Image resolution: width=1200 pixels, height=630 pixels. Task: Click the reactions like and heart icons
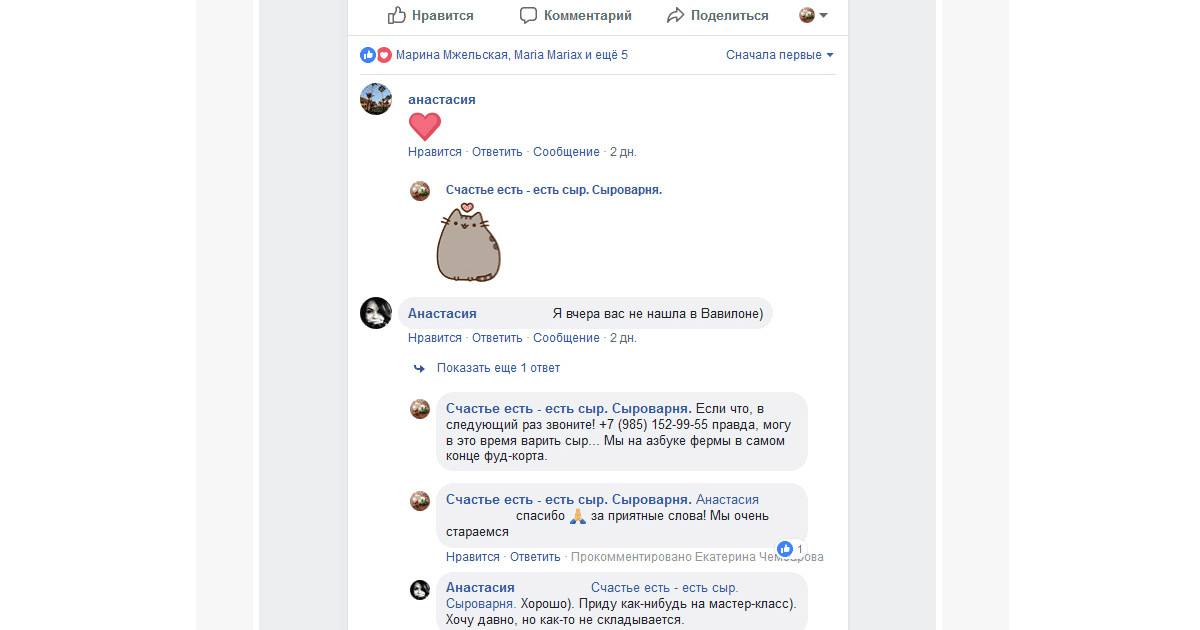point(376,55)
